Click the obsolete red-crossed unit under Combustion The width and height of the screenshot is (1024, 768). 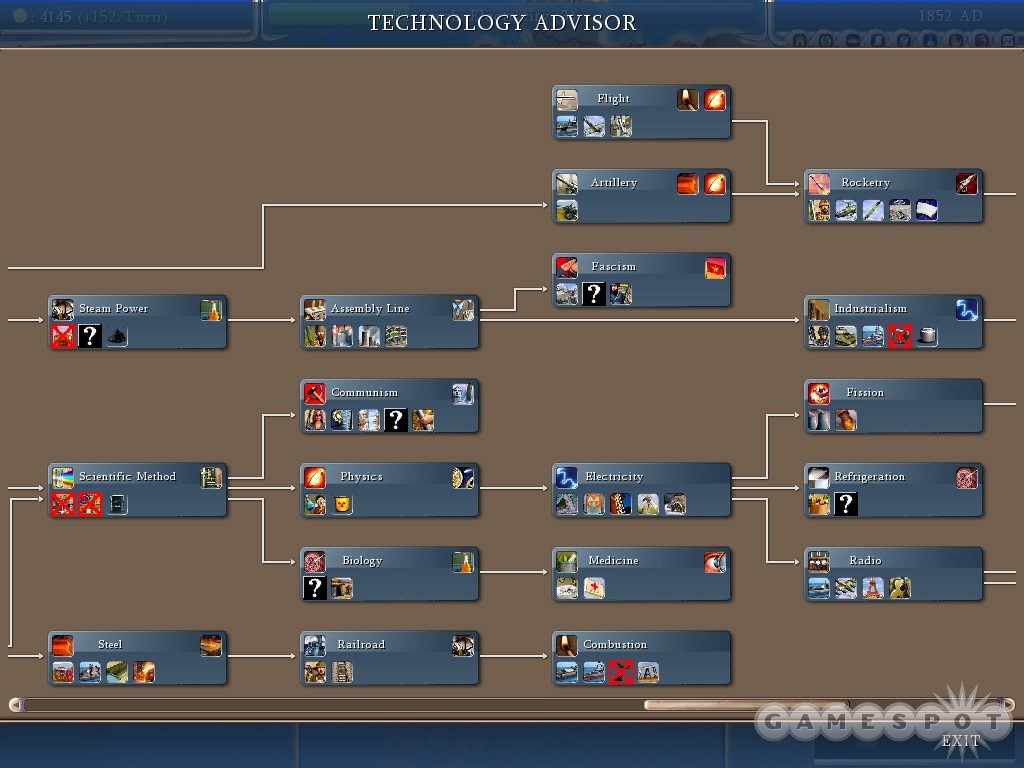[620, 672]
